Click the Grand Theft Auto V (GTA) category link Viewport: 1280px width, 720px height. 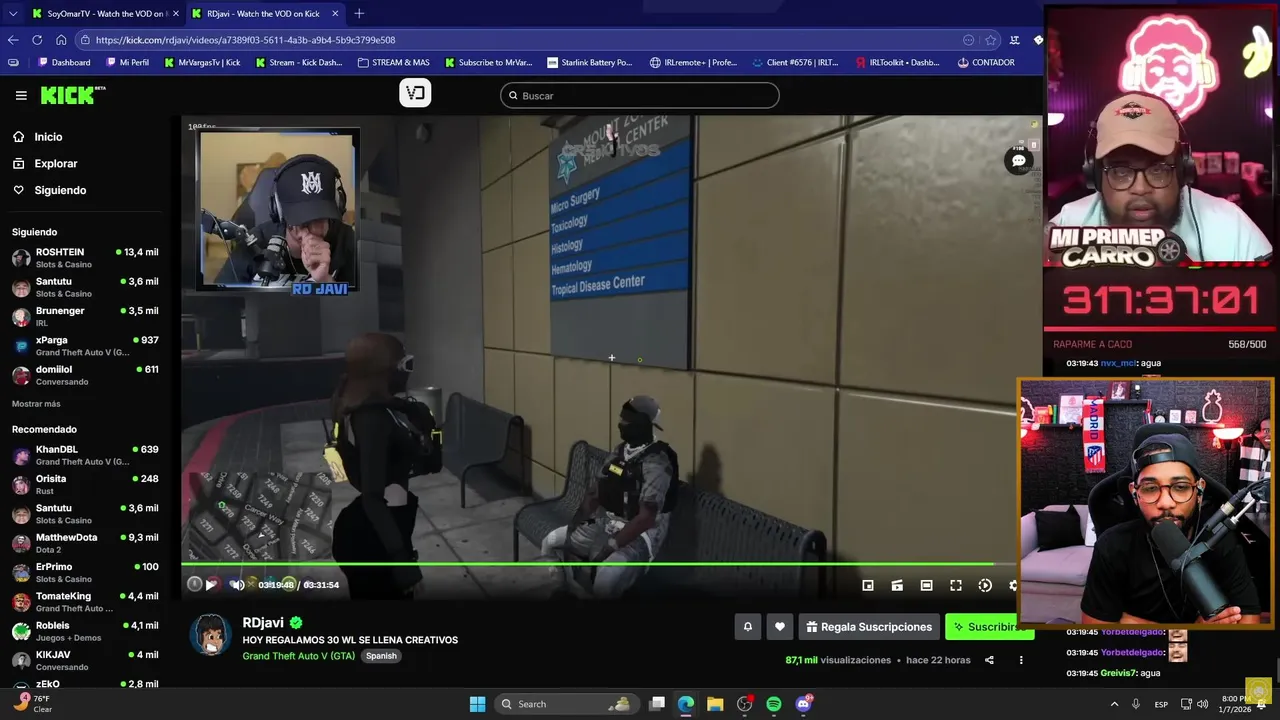[x=298, y=656]
